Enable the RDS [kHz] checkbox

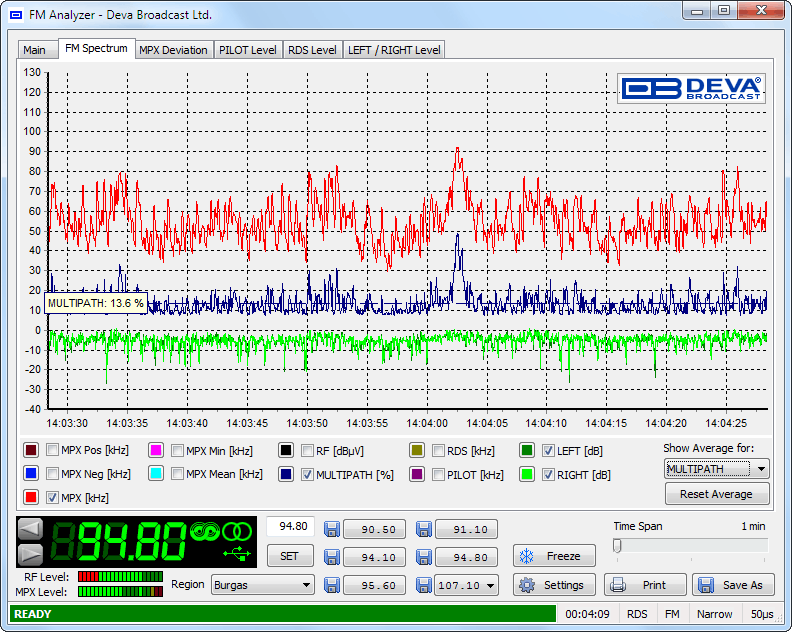pyautogui.click(x=438, y=450)
